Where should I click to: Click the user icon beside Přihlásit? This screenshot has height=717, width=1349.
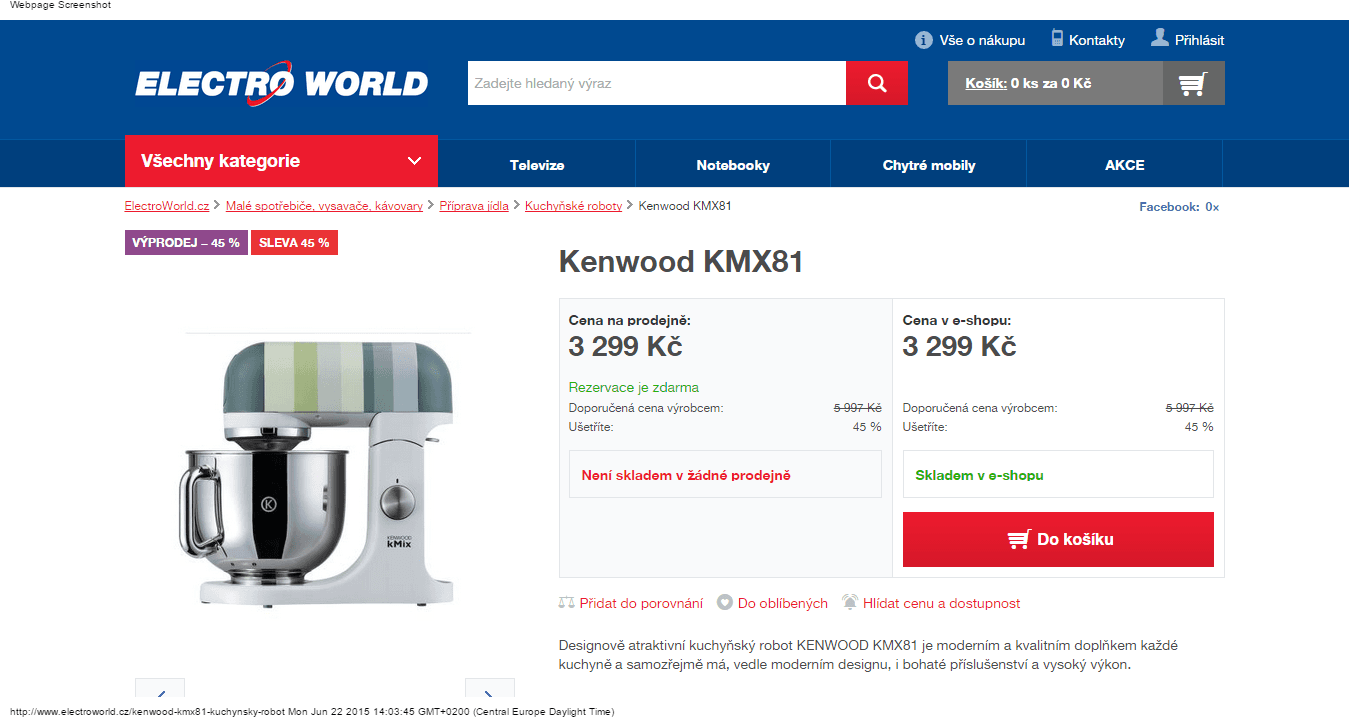[x=1160, y=38]
